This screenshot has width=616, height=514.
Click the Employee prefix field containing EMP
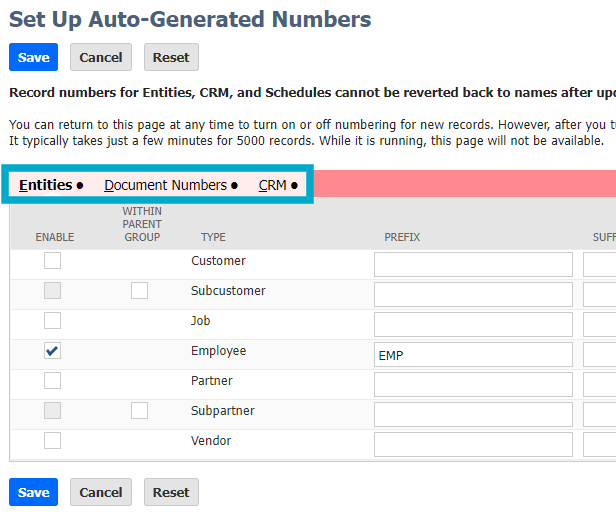(473, 354)
